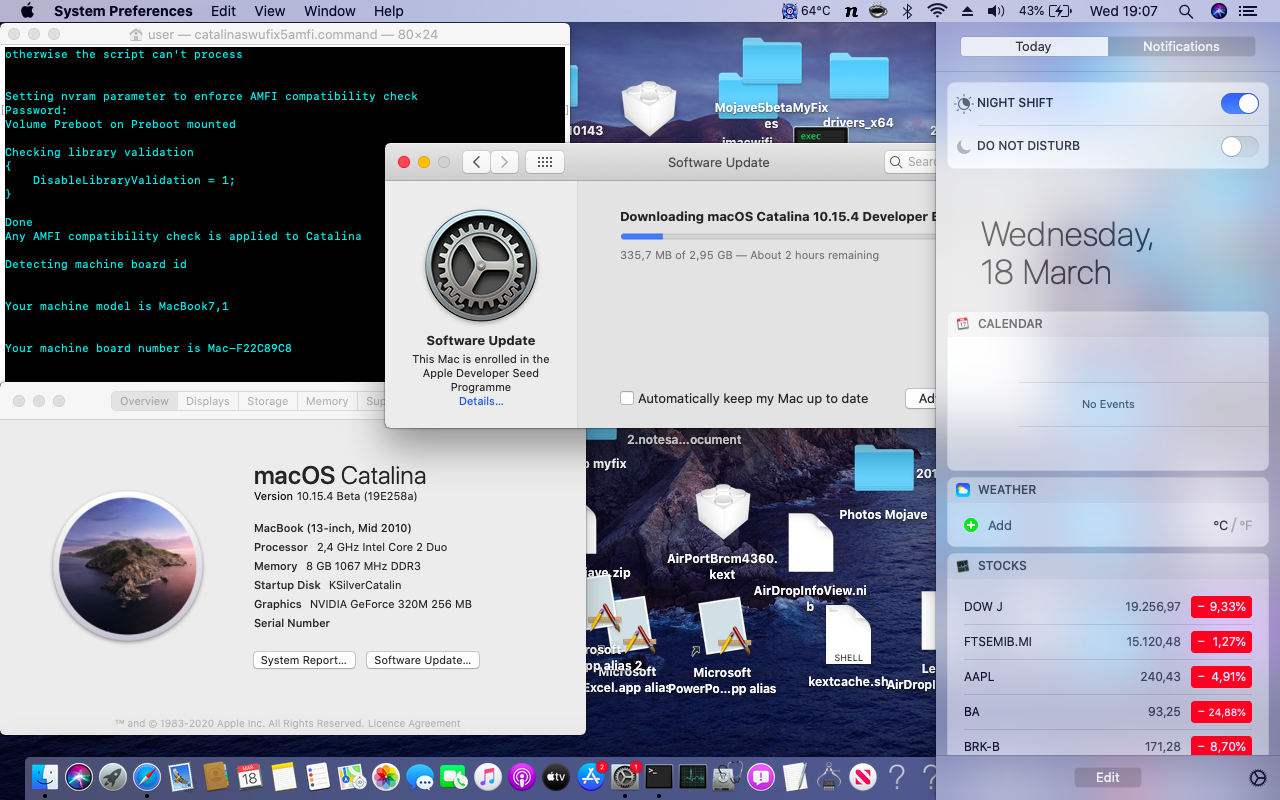Switch to Storage tab in About This Mac
Screen dimensions: 1280x800
click(x=268, y=401)
